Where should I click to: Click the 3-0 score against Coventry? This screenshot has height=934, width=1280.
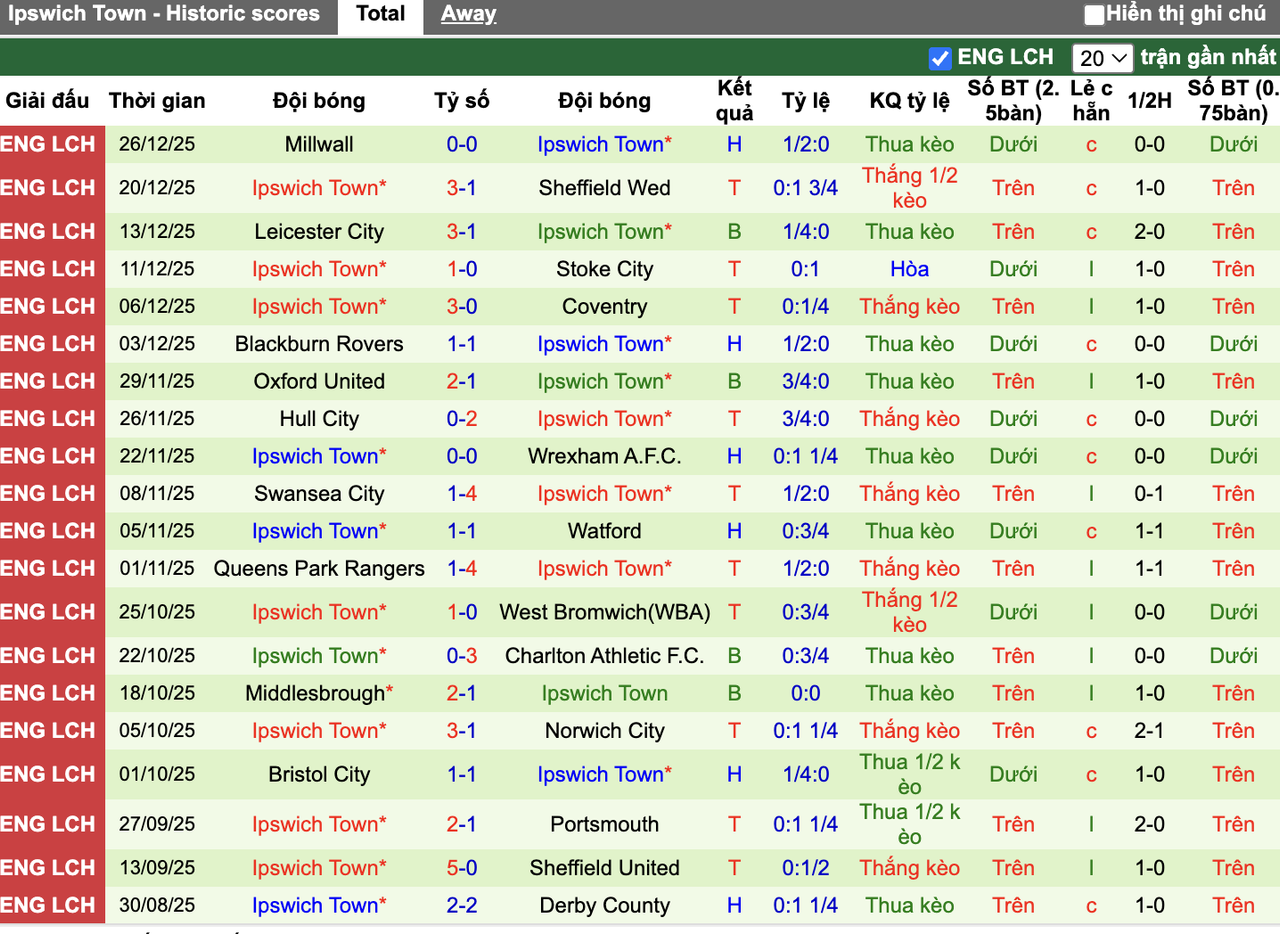(462, 307)
